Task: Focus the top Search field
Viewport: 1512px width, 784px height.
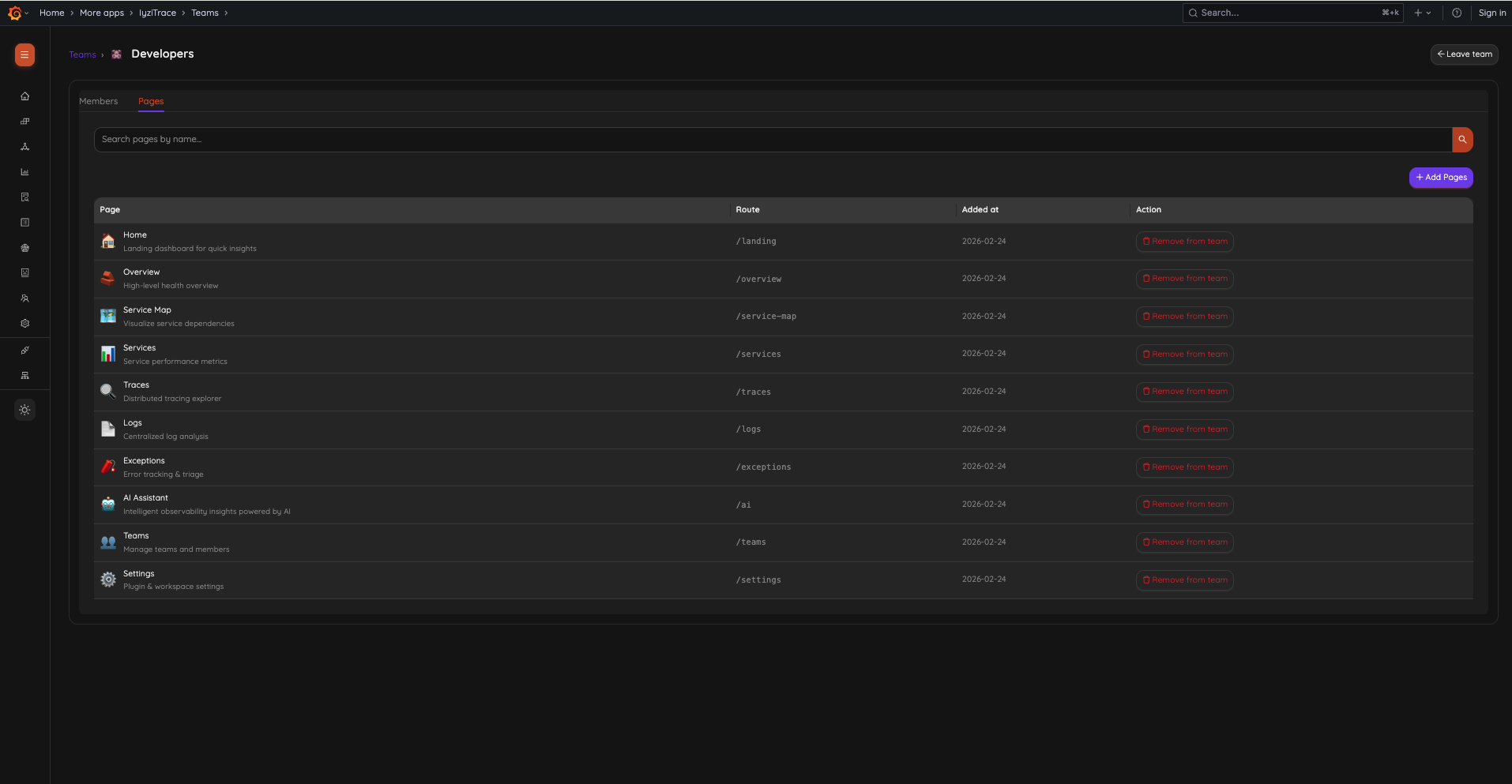Action: 1292,13
